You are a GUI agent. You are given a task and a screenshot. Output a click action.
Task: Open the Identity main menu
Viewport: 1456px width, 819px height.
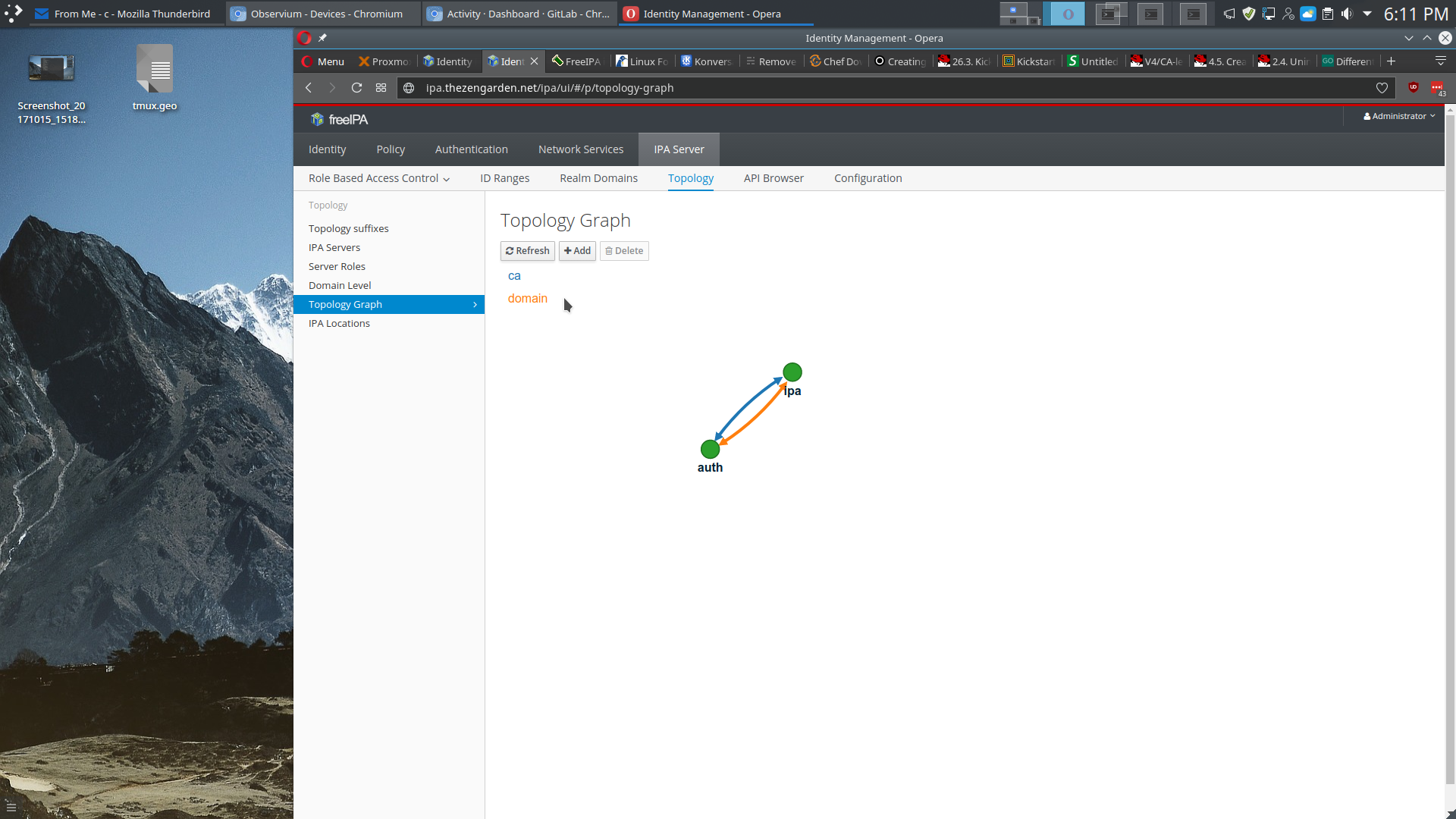[327, 149]
